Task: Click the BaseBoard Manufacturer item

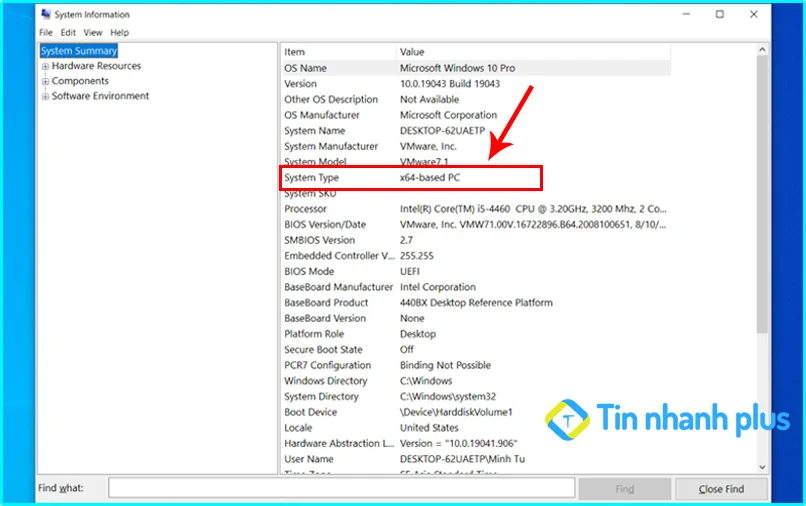Action: (338, 287)
